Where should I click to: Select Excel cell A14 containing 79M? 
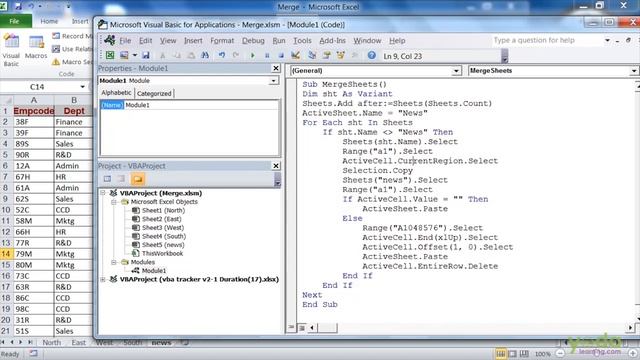pos(33,254)
